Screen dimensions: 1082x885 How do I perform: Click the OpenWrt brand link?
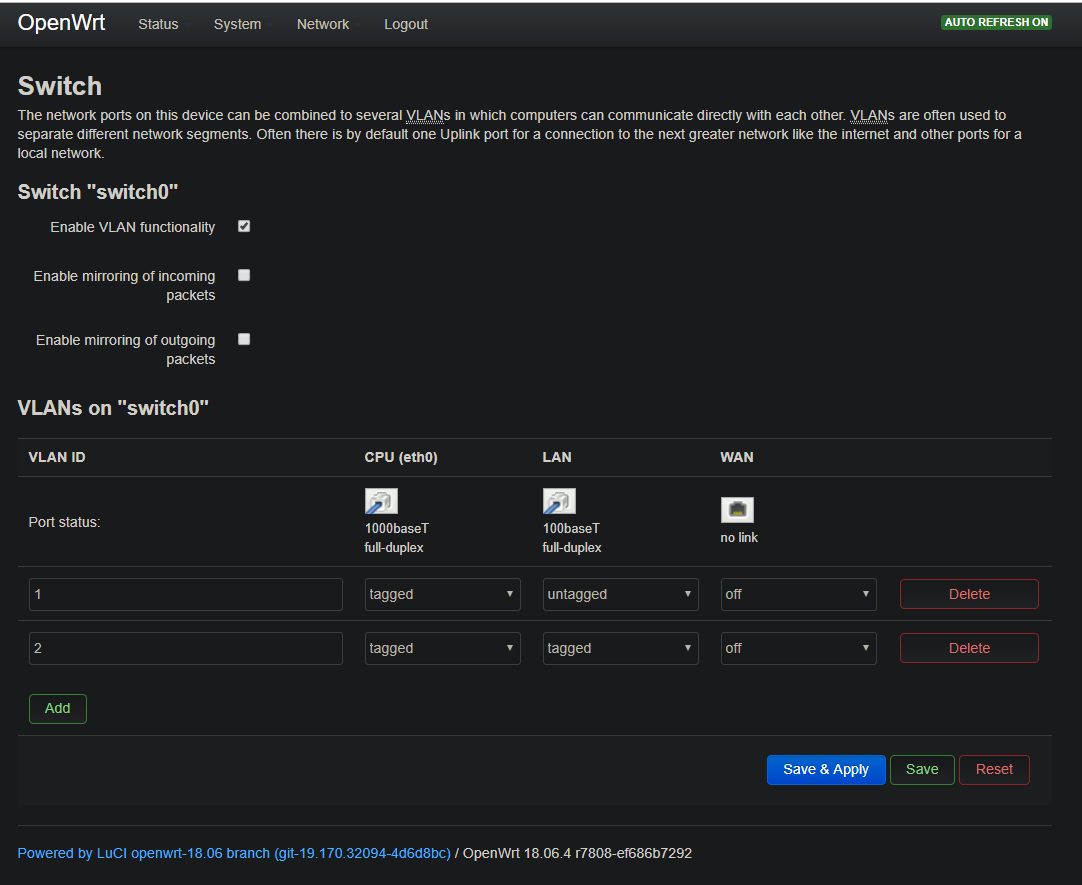[61, 23]
